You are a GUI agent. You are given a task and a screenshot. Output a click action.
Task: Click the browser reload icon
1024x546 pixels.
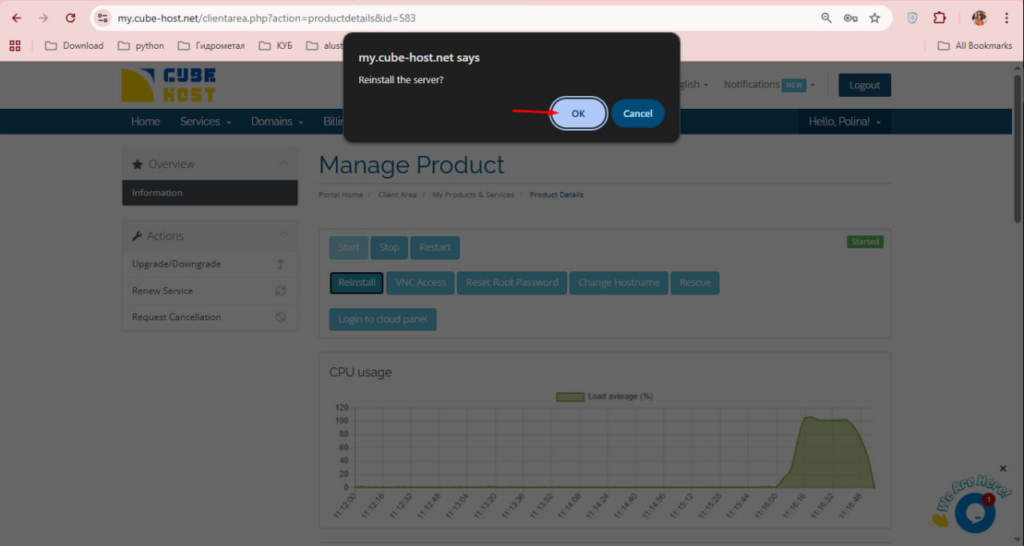pyautogui.click(x=70, y=18)
